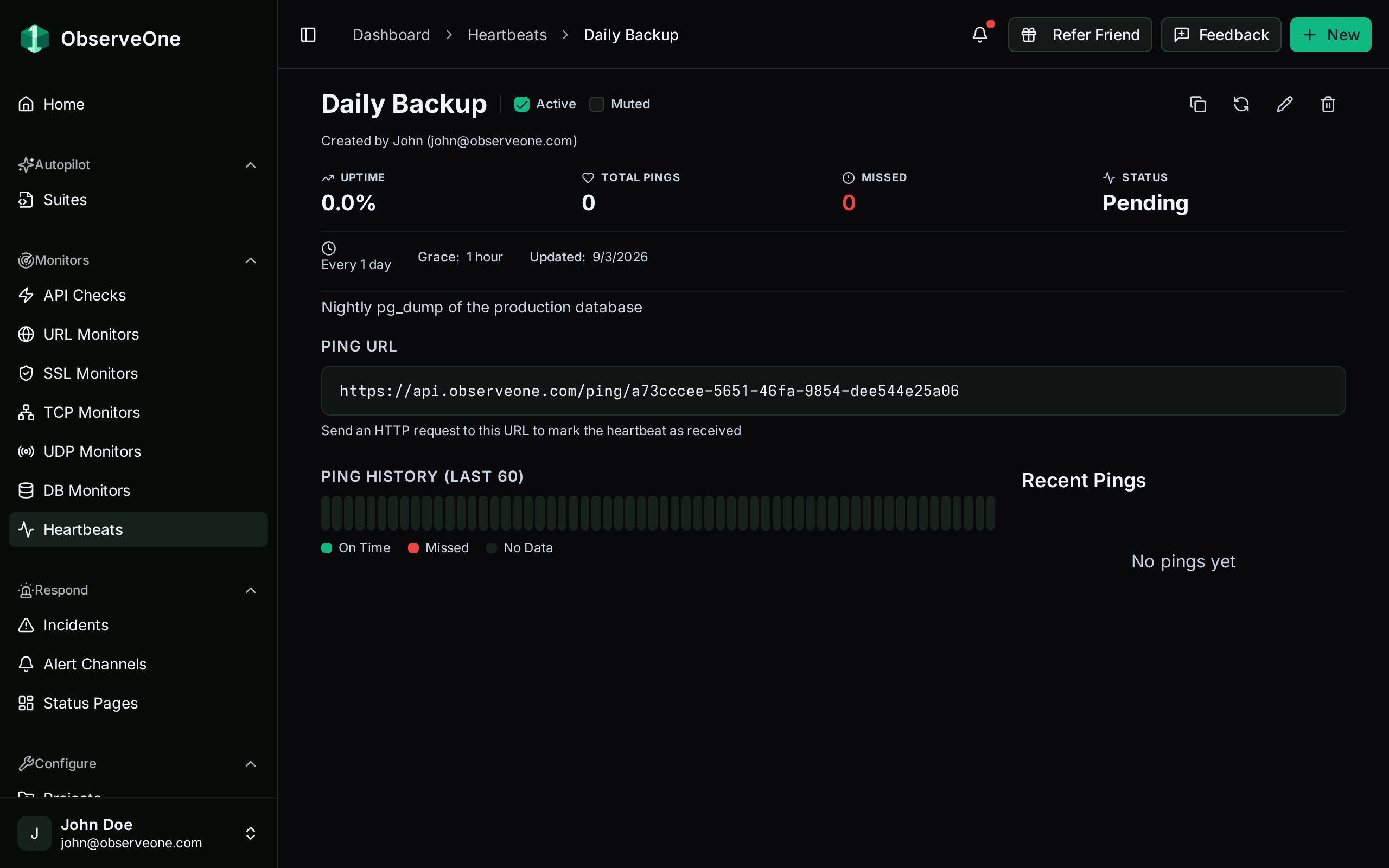Viewport: 1389px width, 868px height.
Task: Click the 'Grace: 1 hour' text
Action: tap(460, 257)
